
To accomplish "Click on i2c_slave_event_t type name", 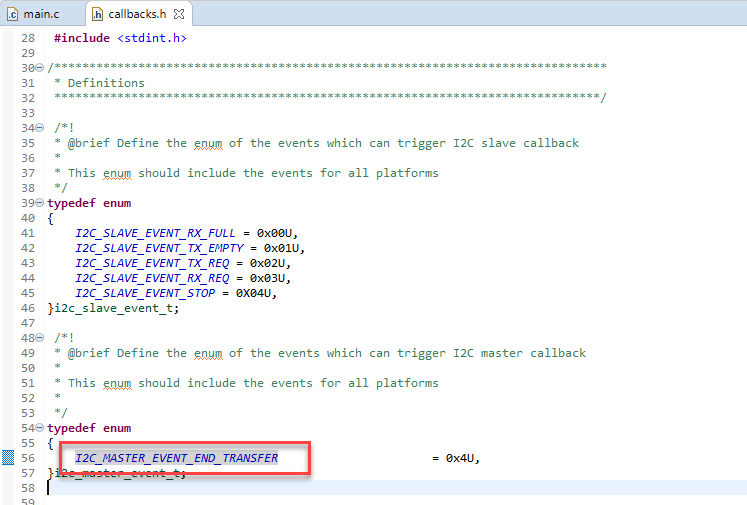I will (x=113, y=308).
